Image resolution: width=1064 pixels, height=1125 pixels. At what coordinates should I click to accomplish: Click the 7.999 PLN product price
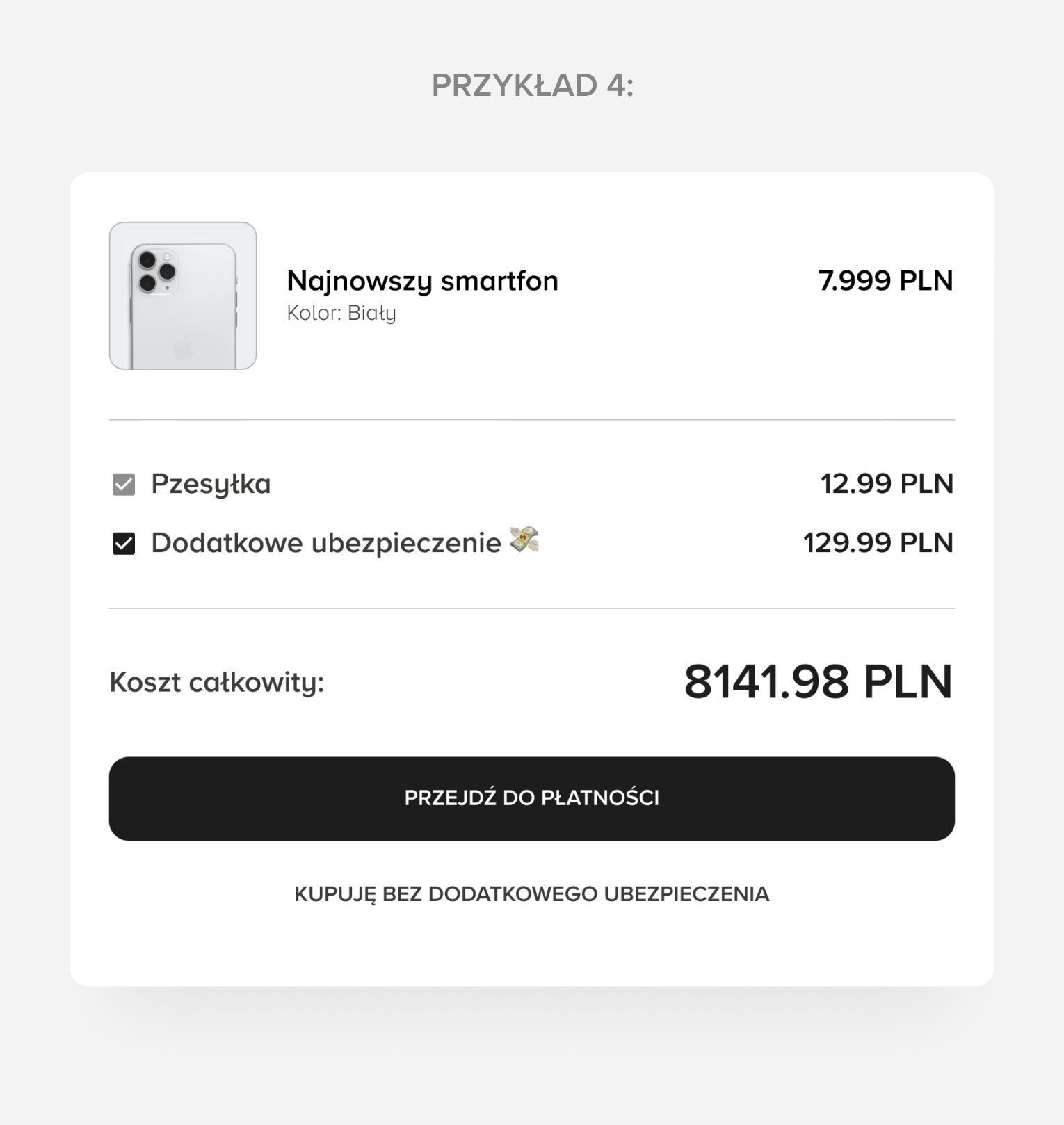click(x=885, y=281)
